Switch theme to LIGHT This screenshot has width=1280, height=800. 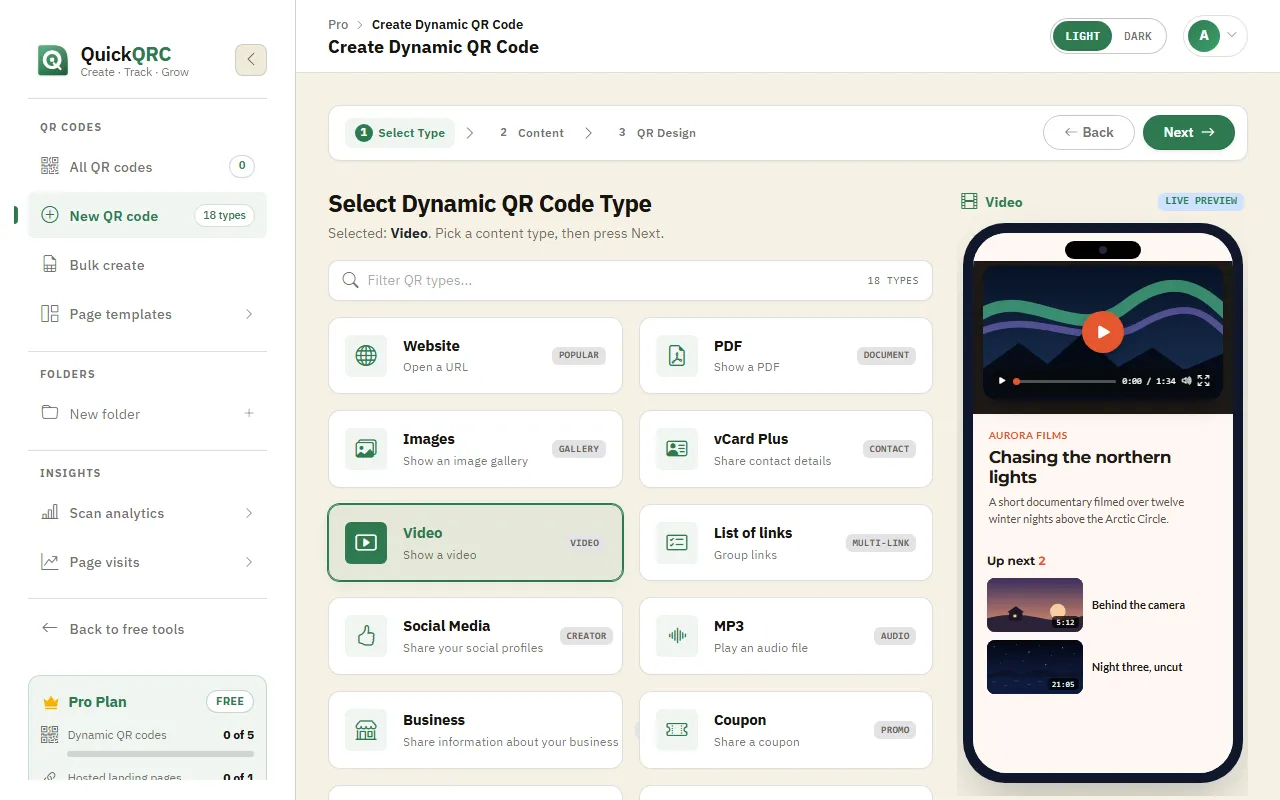1082,36
